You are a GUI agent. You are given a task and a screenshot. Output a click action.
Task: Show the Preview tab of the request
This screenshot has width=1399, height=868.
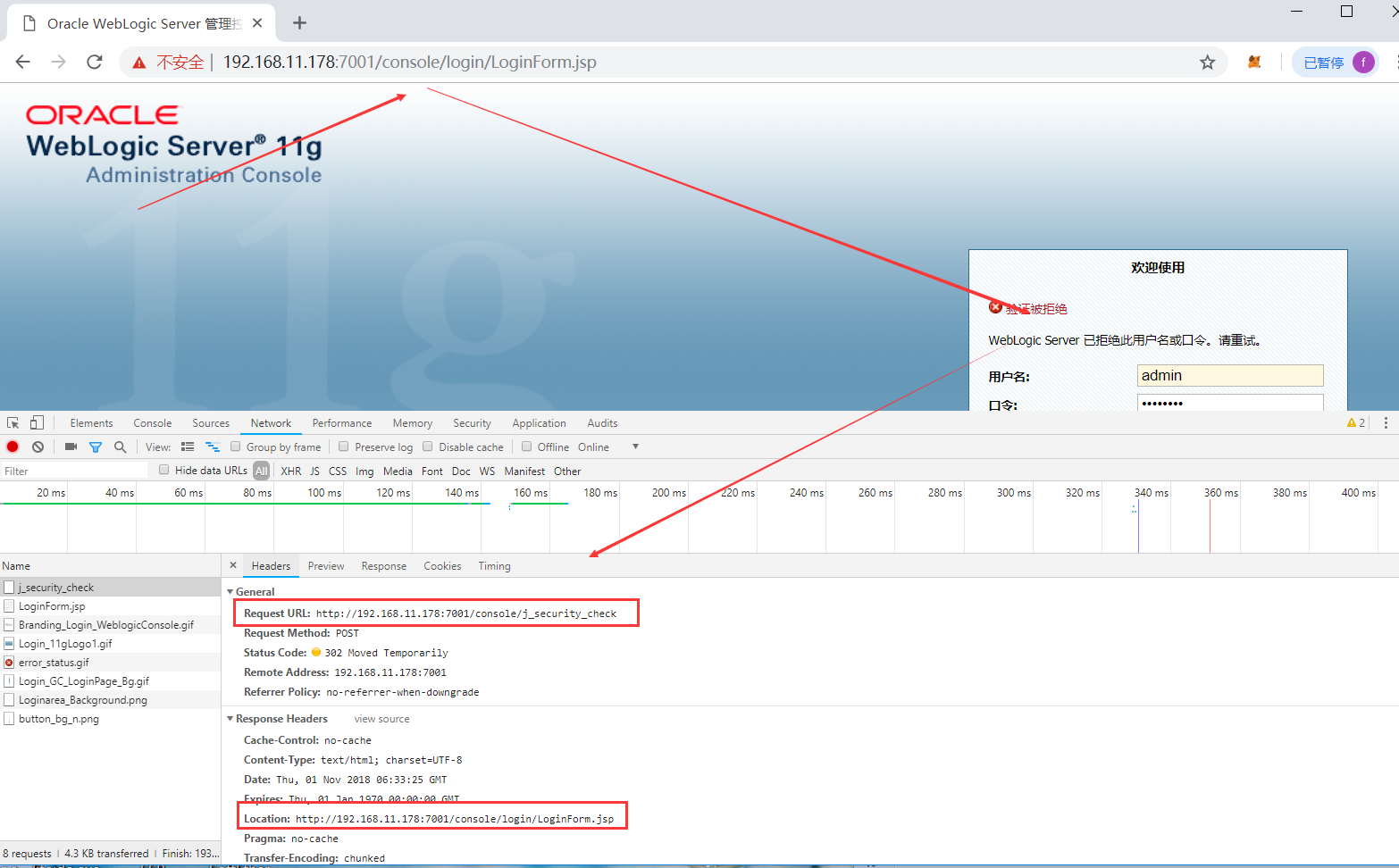[x=326, y=566]
